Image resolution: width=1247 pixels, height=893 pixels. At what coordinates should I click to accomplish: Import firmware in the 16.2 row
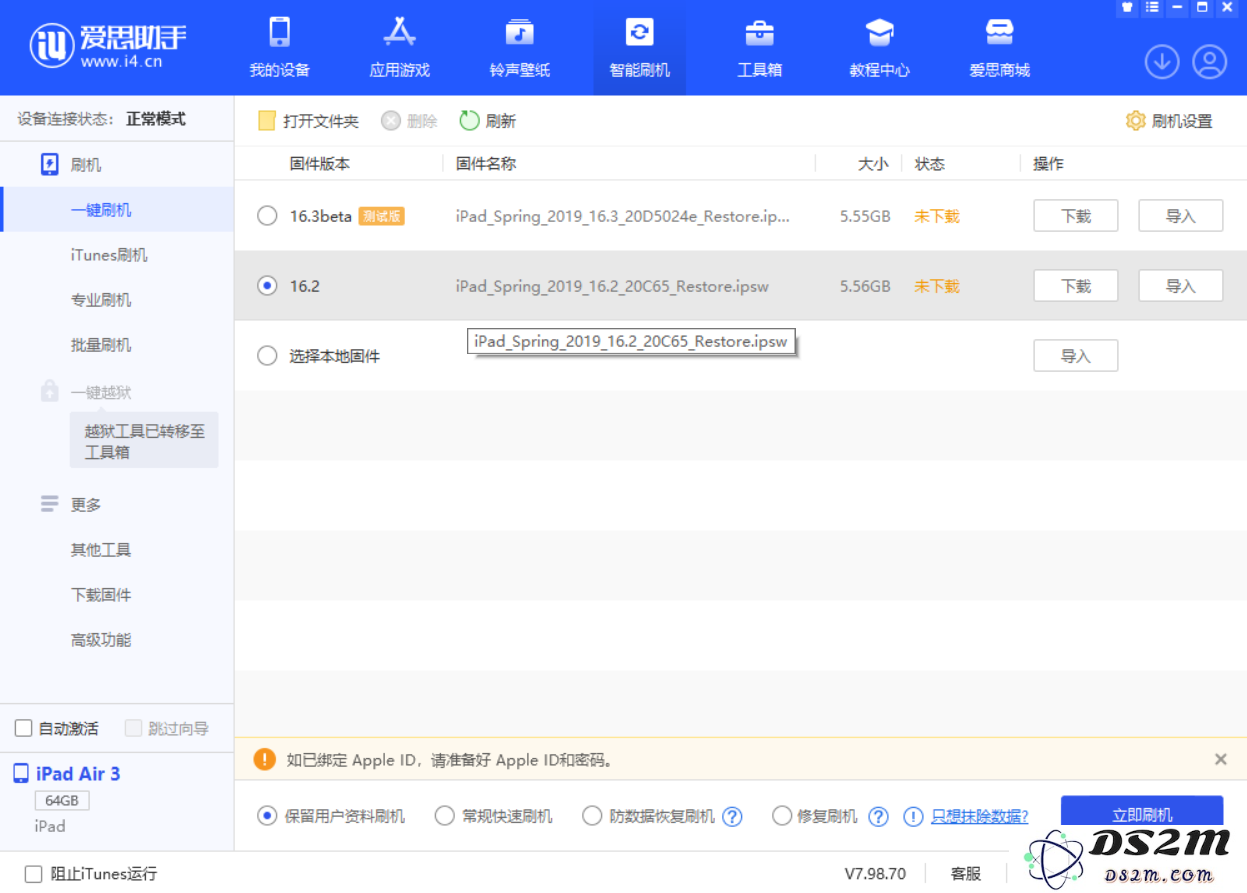(1180, 286)
